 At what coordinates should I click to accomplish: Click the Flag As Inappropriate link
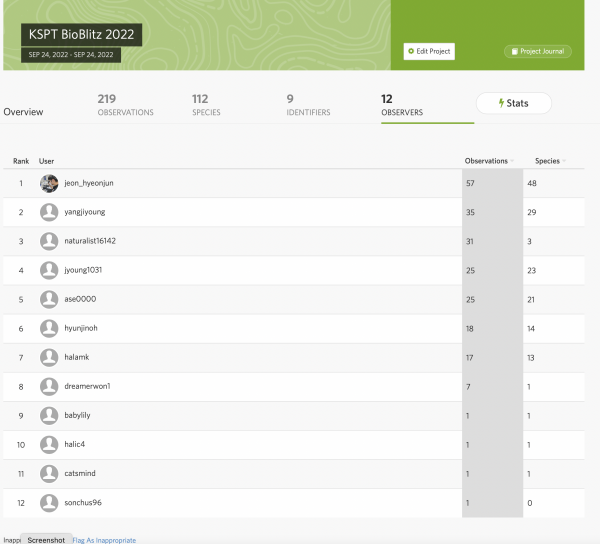[x=104, y=540]
